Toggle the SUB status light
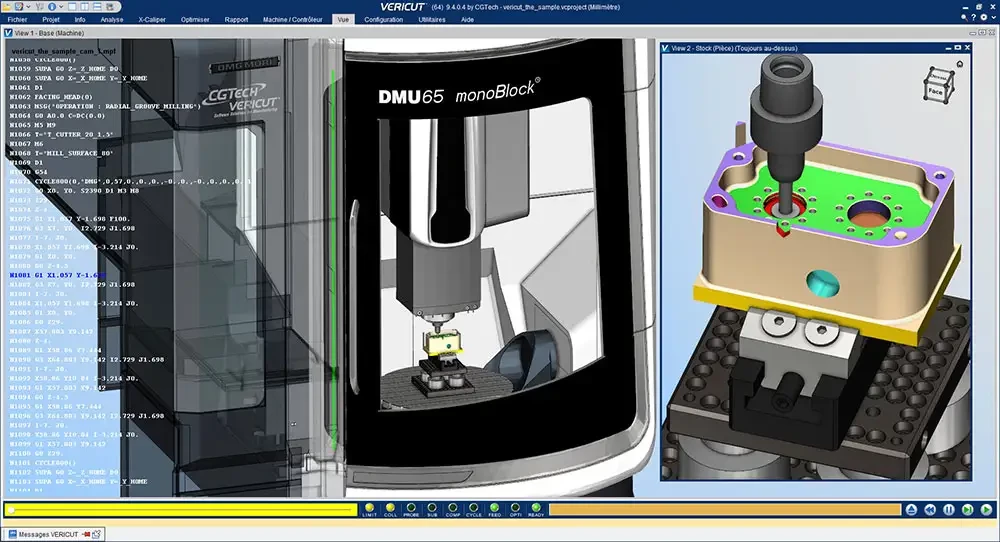This screenshot has height=542, width=1000. pyautogui.click(x=432, y=509)
